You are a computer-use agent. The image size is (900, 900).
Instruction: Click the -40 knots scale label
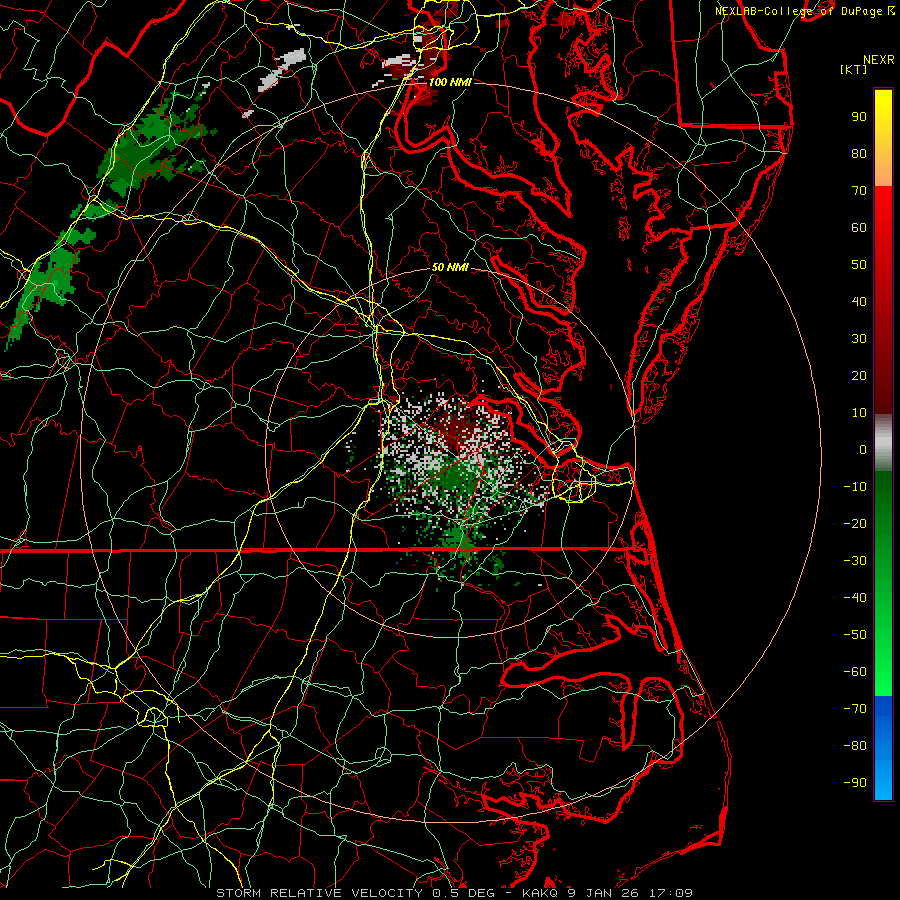tap(855, 598)
